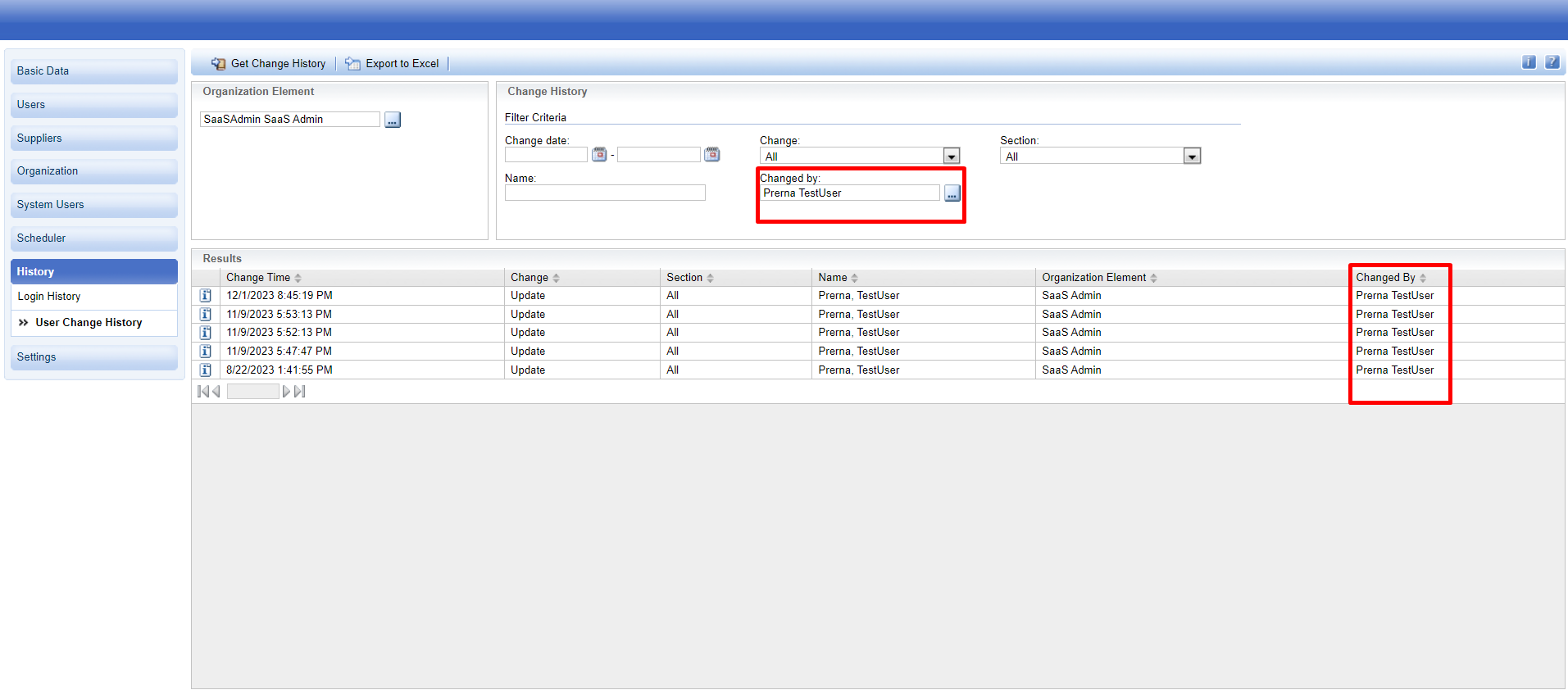The width and height of the screenshot is (1568, 690).
Task: Open the Changed by user lookup button
Action: (x=952, y=193)
